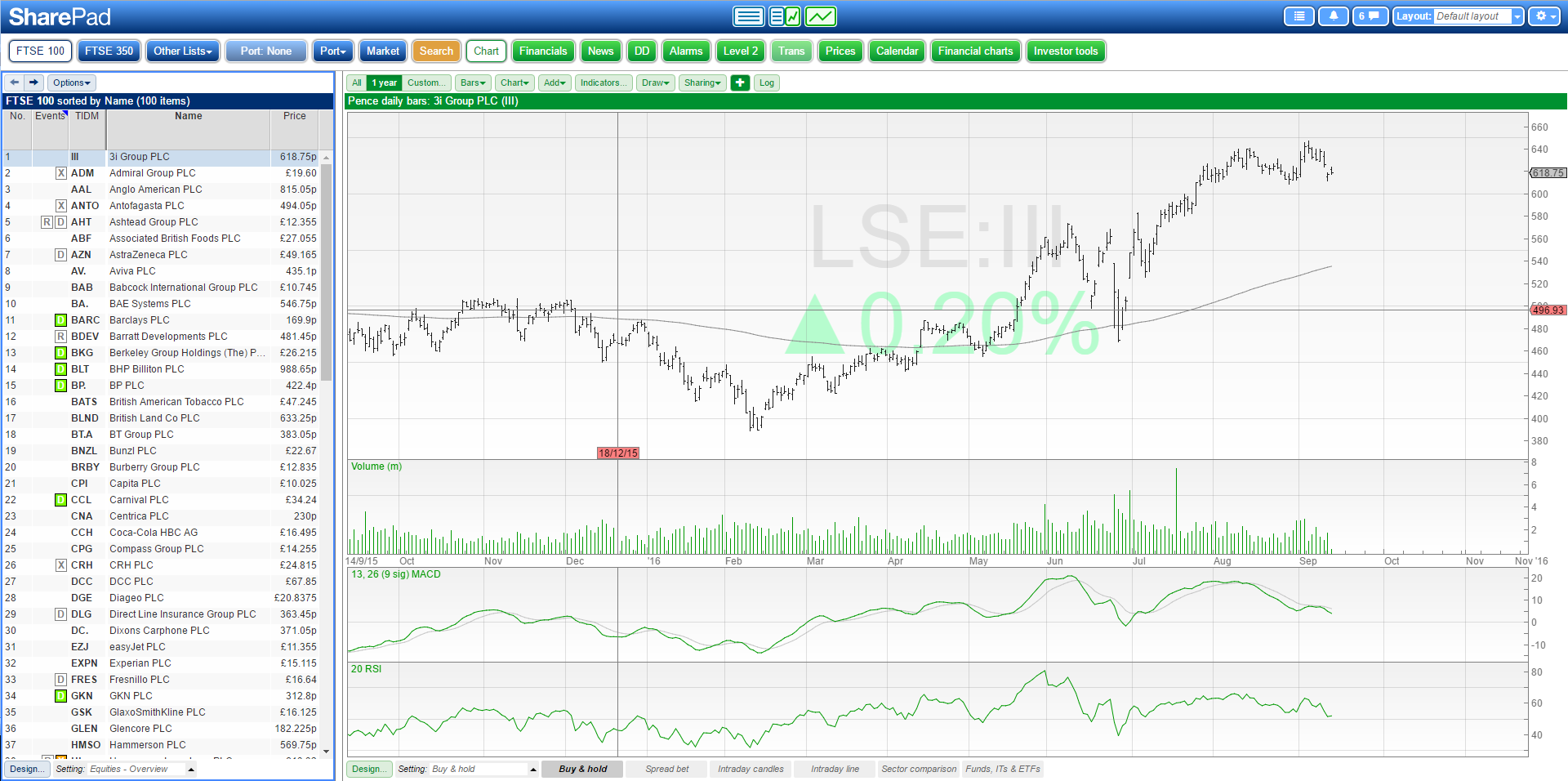Viewport: 1568px width, 781px height.
Task: Switch to split list and chart view icon
Action: tap(785, 16)
